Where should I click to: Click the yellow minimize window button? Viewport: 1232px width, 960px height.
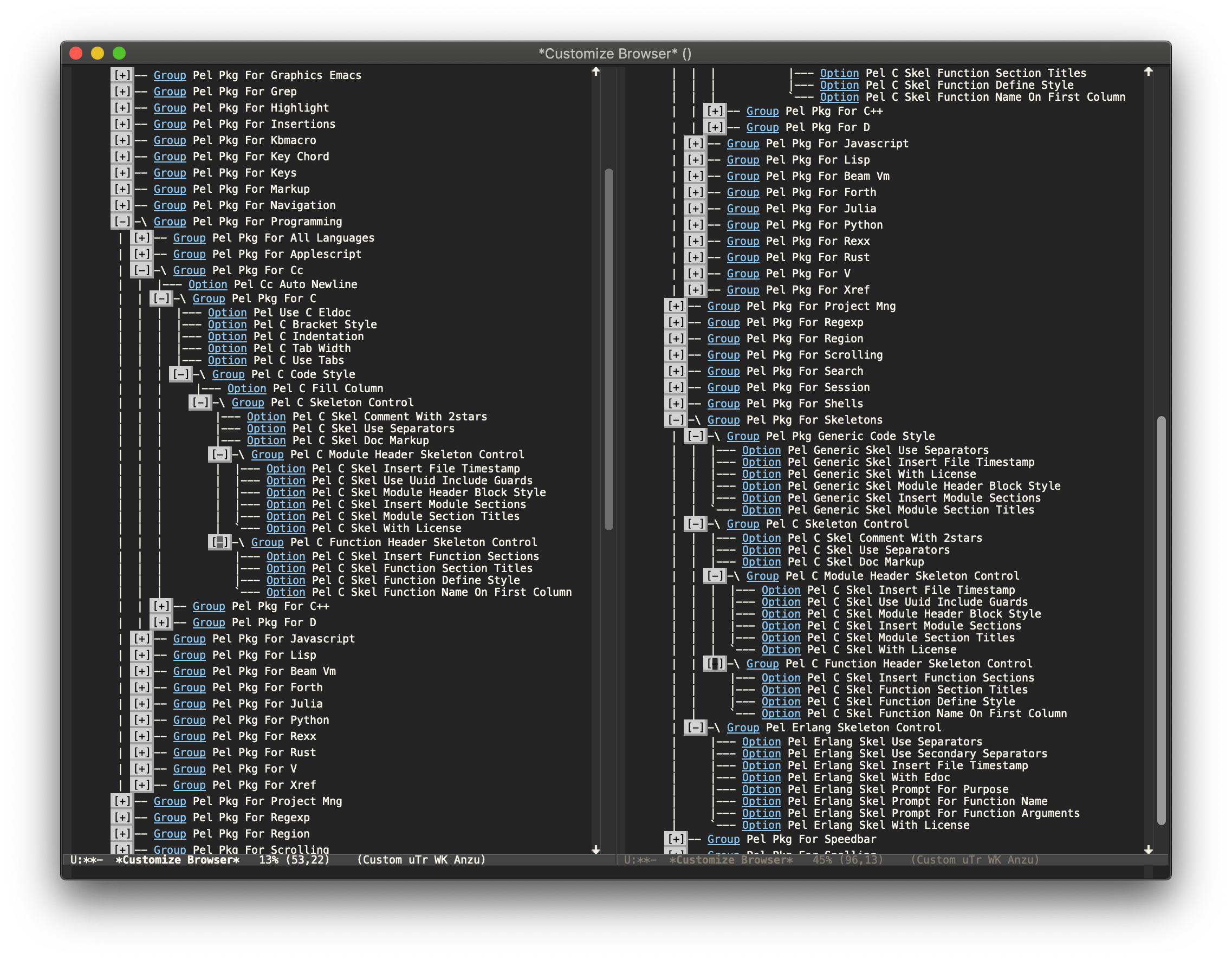pyautogui.click(x=98, y=53)
